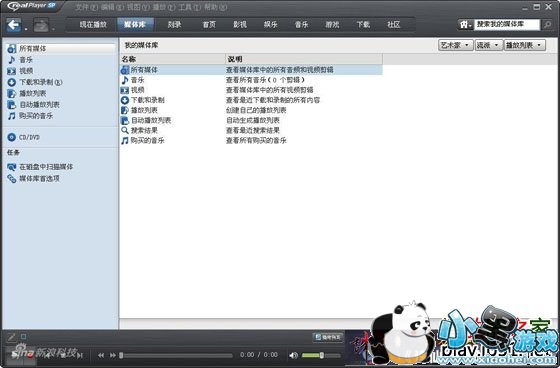Select the 播放列表 row in the list
This screenshot has width=560, height=368.
pos(251,110)
